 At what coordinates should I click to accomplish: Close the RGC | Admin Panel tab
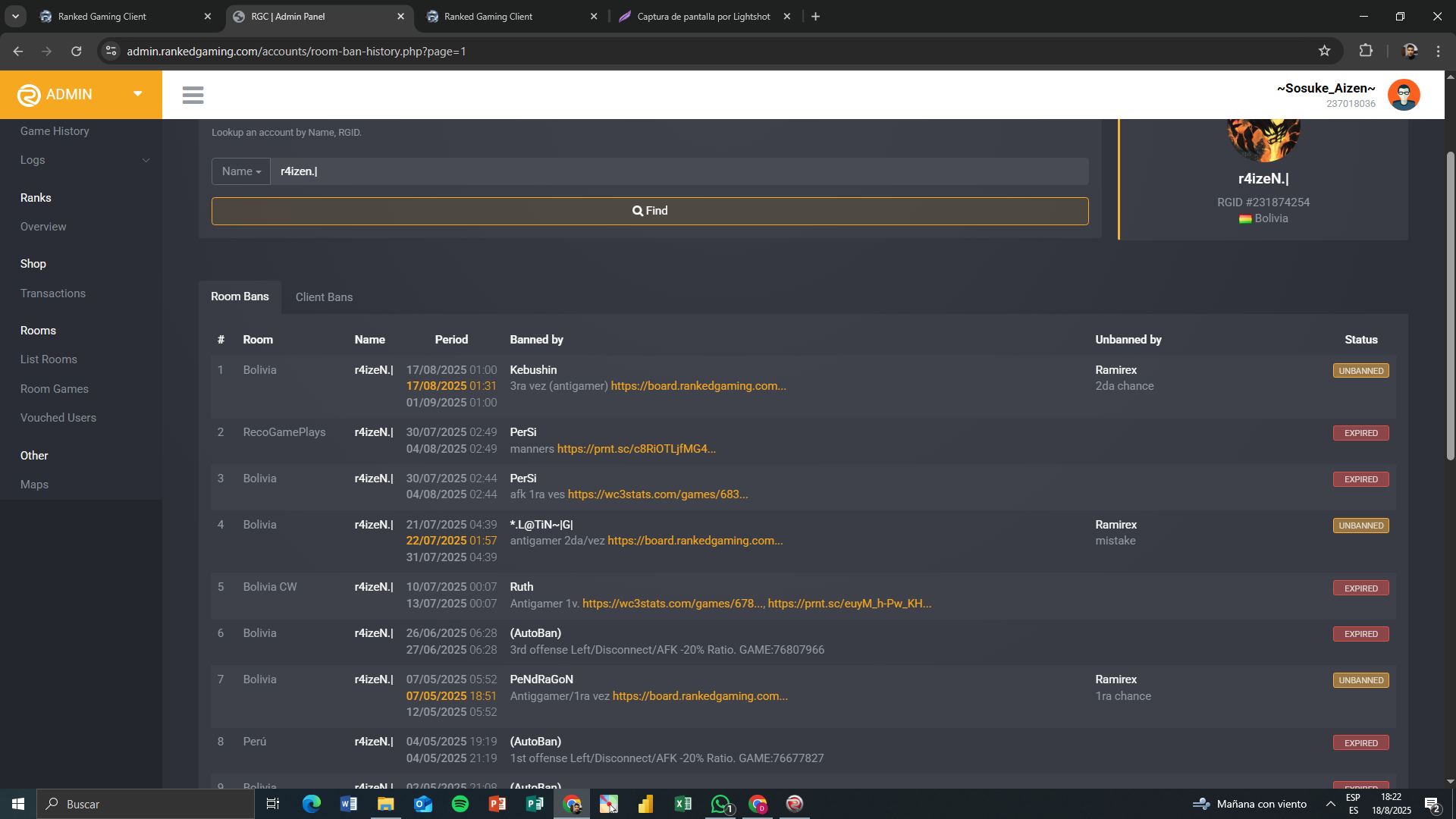(x=401, y=16)
